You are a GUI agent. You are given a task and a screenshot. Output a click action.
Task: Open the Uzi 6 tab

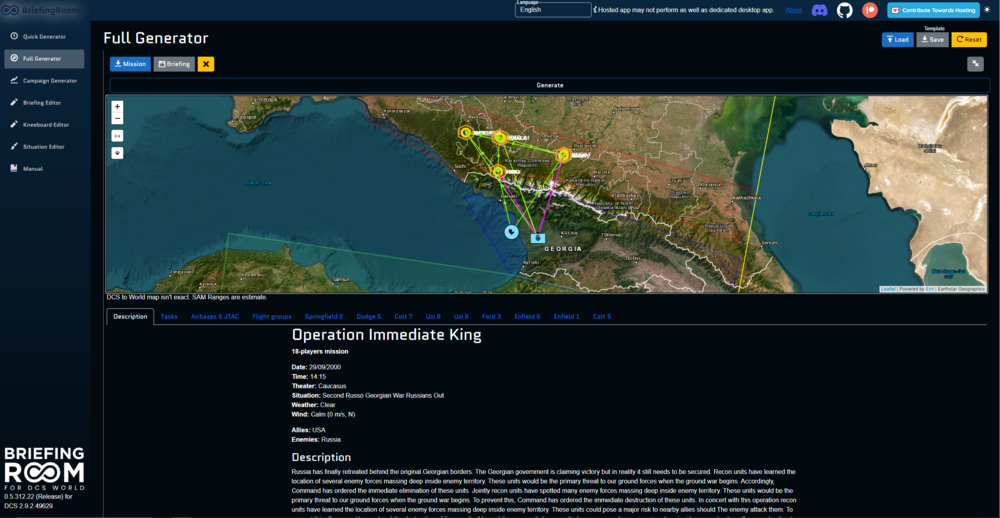pyautogui.click(x=461, y=316)
